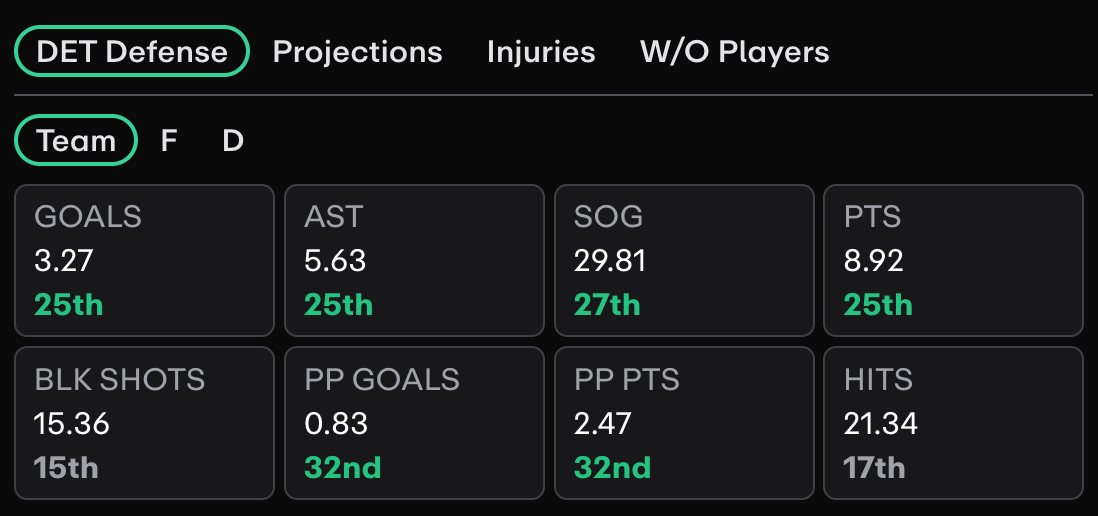The width and height of the screenshot is (1098, 516).
Task: Click the GOALS stat card
Action: click(144, 260)
